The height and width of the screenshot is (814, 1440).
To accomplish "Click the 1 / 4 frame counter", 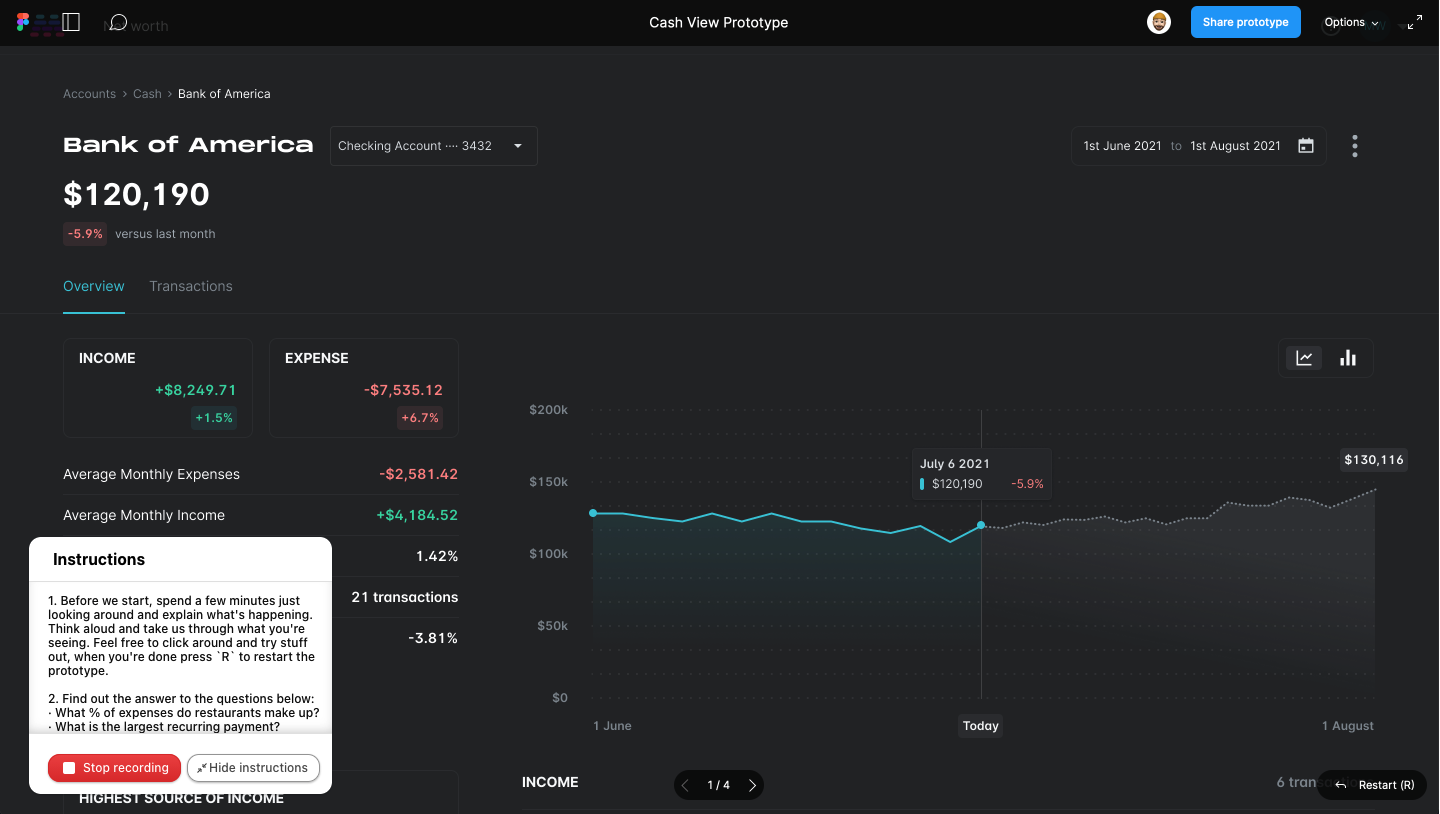I will point(718,786).
